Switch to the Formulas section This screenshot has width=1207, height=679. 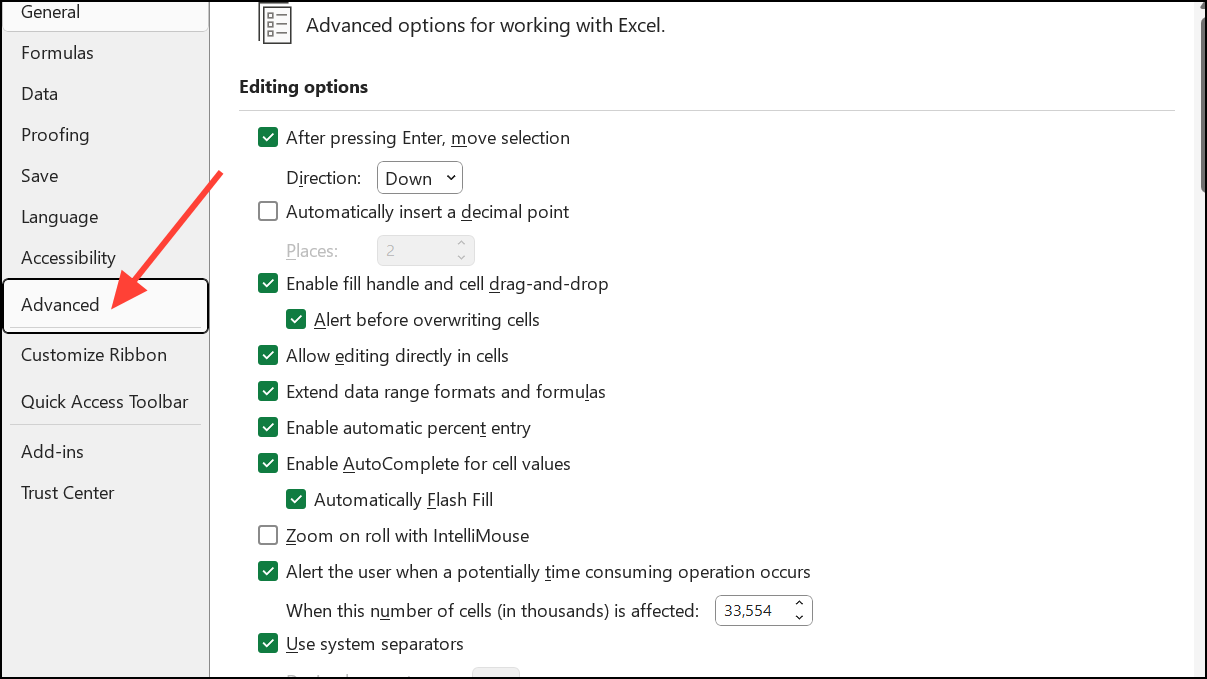coord(57,52)
